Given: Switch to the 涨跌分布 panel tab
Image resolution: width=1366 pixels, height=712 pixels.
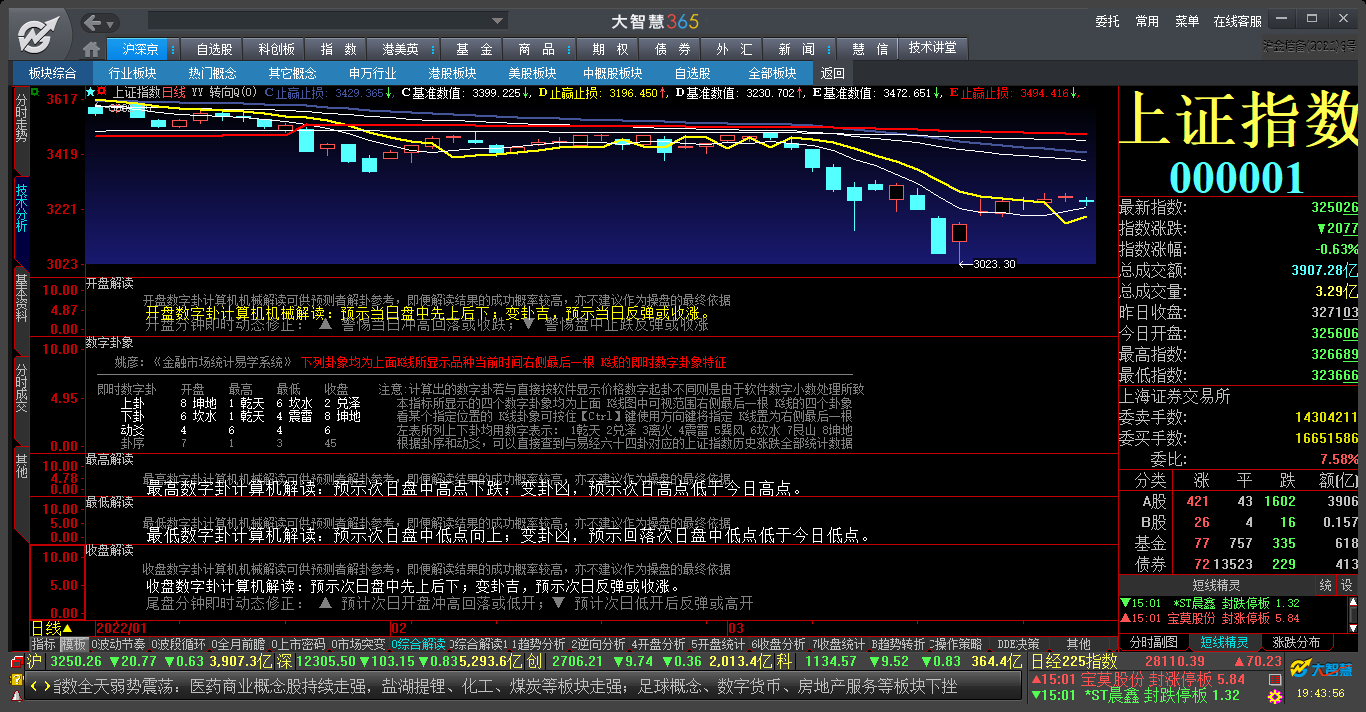Looking at the screenshot, I should 1296,642.
